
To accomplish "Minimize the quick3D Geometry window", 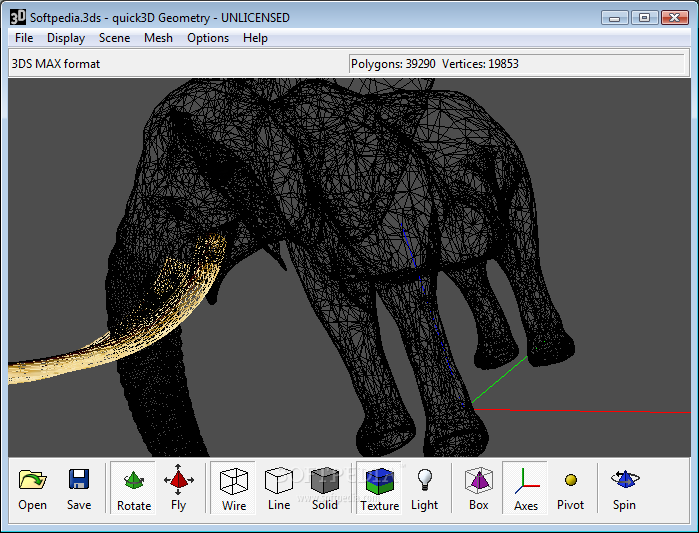I will click(615, 18).
